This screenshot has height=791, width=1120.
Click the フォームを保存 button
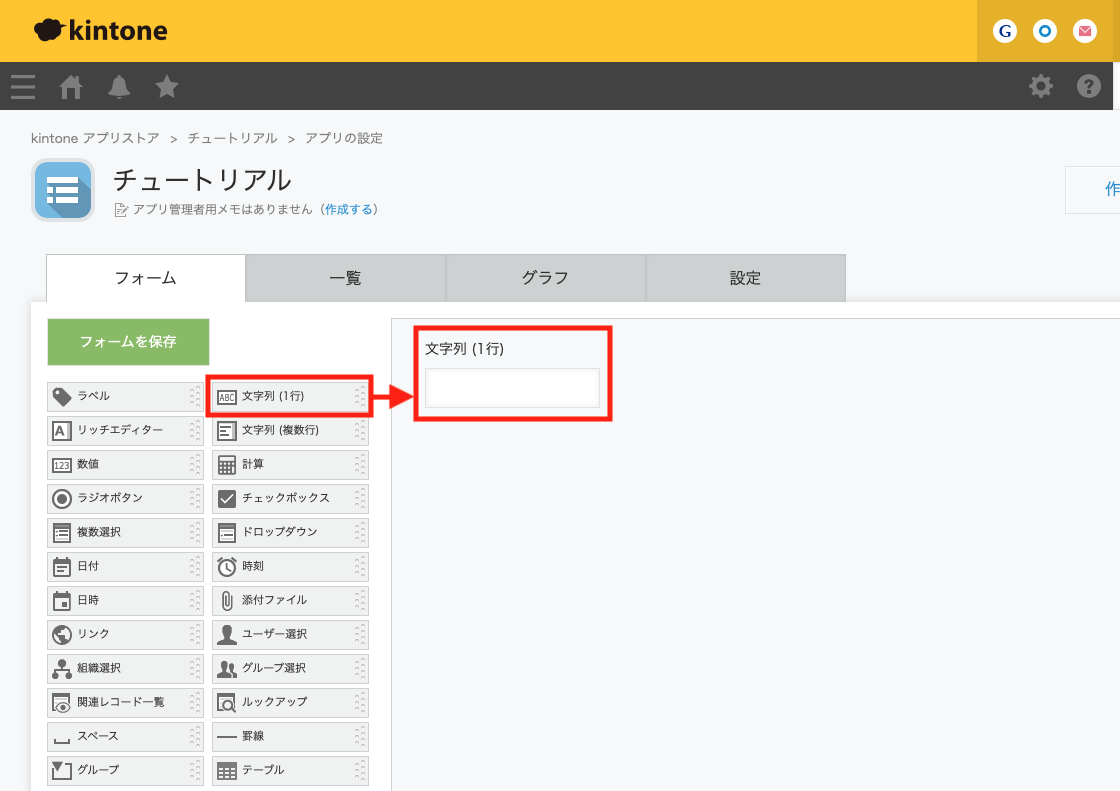(x=128, y=342)
